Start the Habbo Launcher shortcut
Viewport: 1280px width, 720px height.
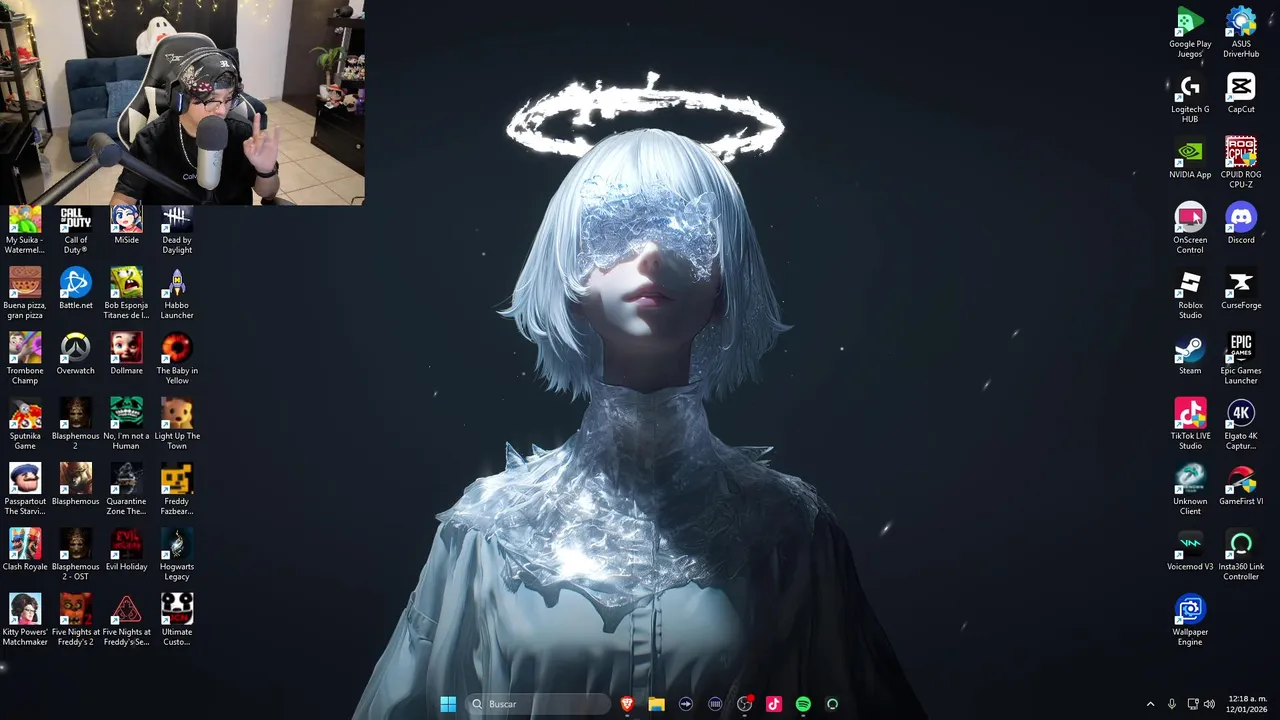[177, 294]
